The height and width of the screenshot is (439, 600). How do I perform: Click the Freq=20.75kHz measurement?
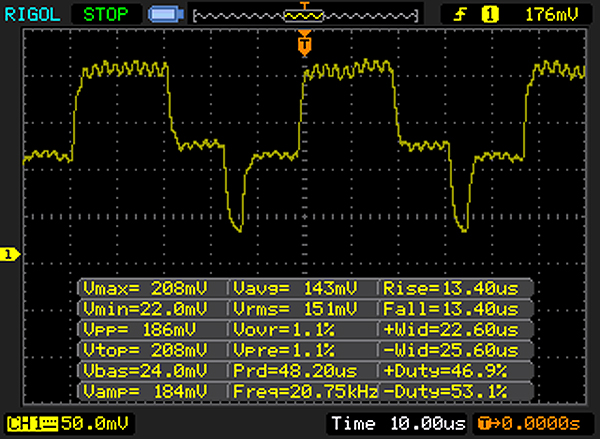(x=305, y=391)
